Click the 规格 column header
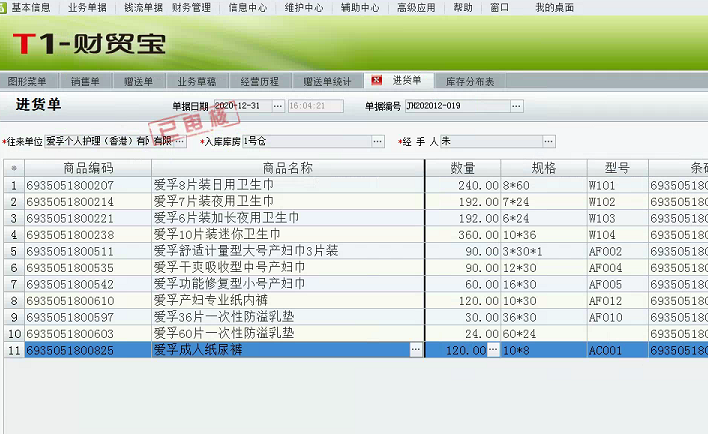The height and width of the screenshot is (434, 708). (544, 168)
